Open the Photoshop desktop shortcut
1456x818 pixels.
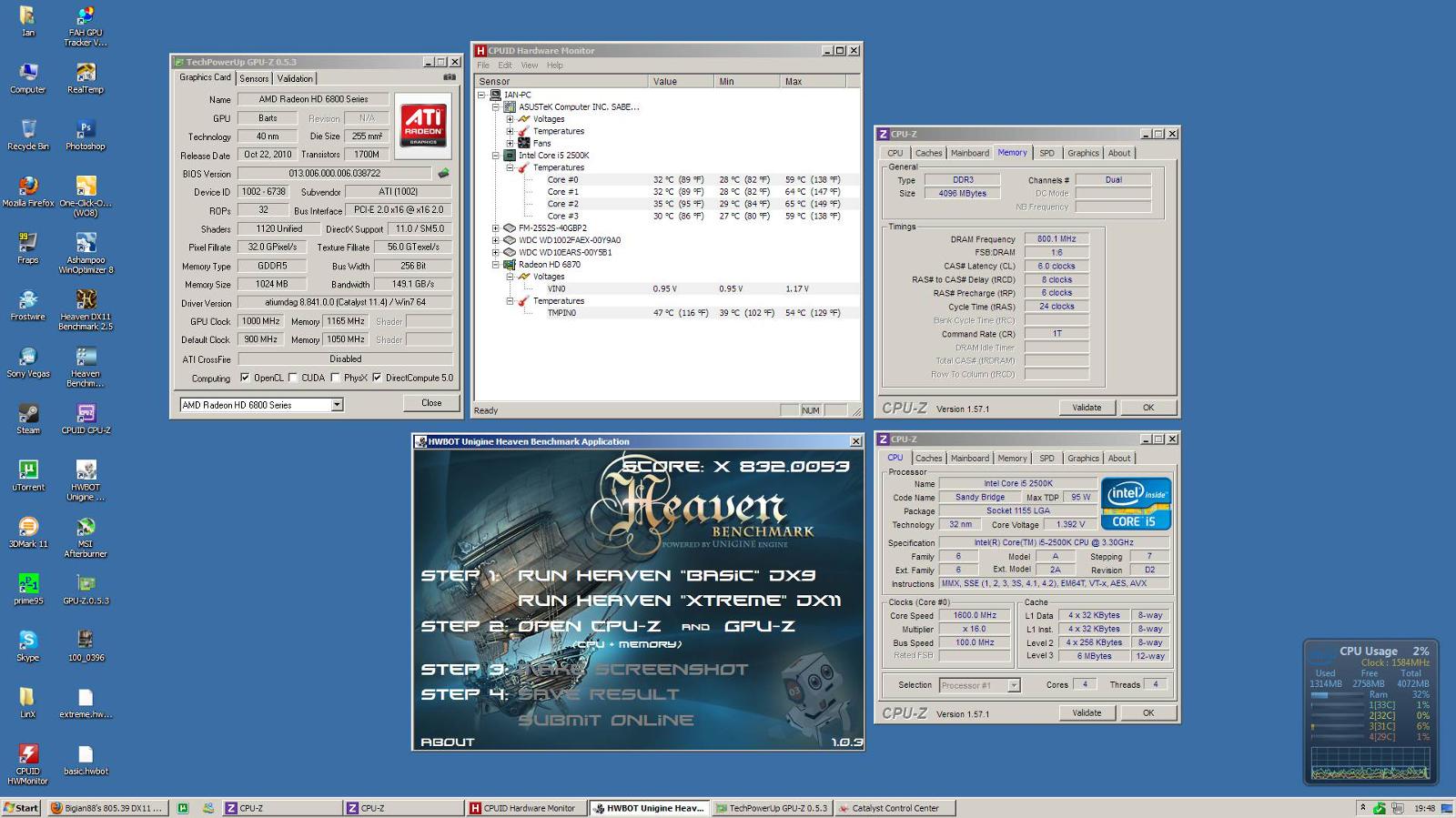pos(85,135)
